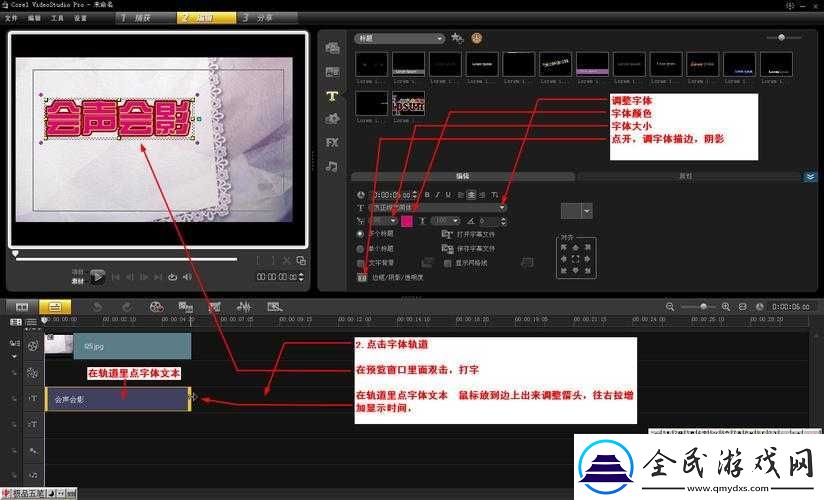Click the zoom-in magnifier on timeline

tap(726, 307)
